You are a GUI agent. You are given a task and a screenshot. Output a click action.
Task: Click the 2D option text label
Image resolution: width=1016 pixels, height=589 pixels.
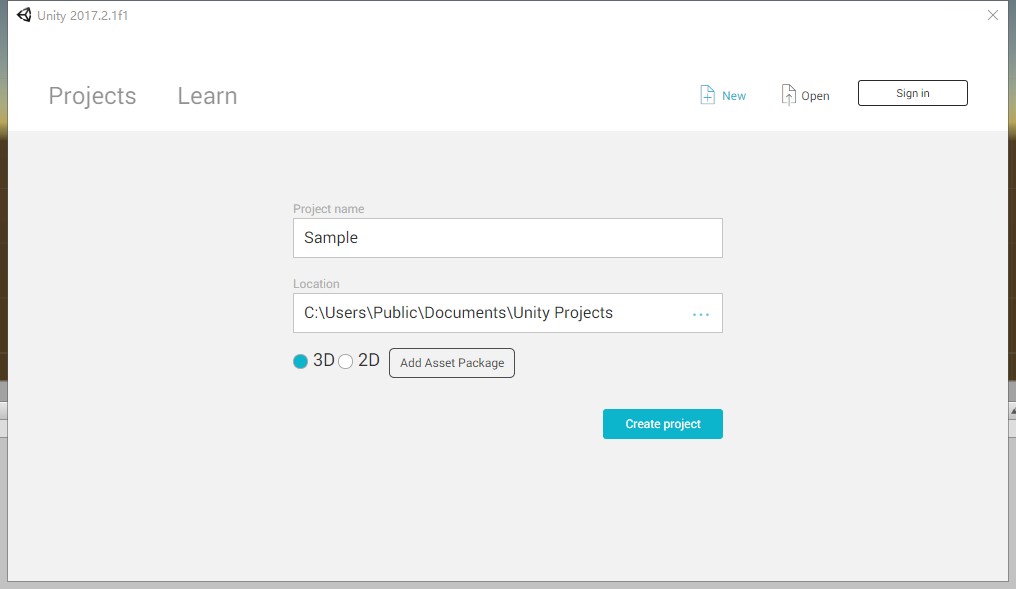[369, 361]
